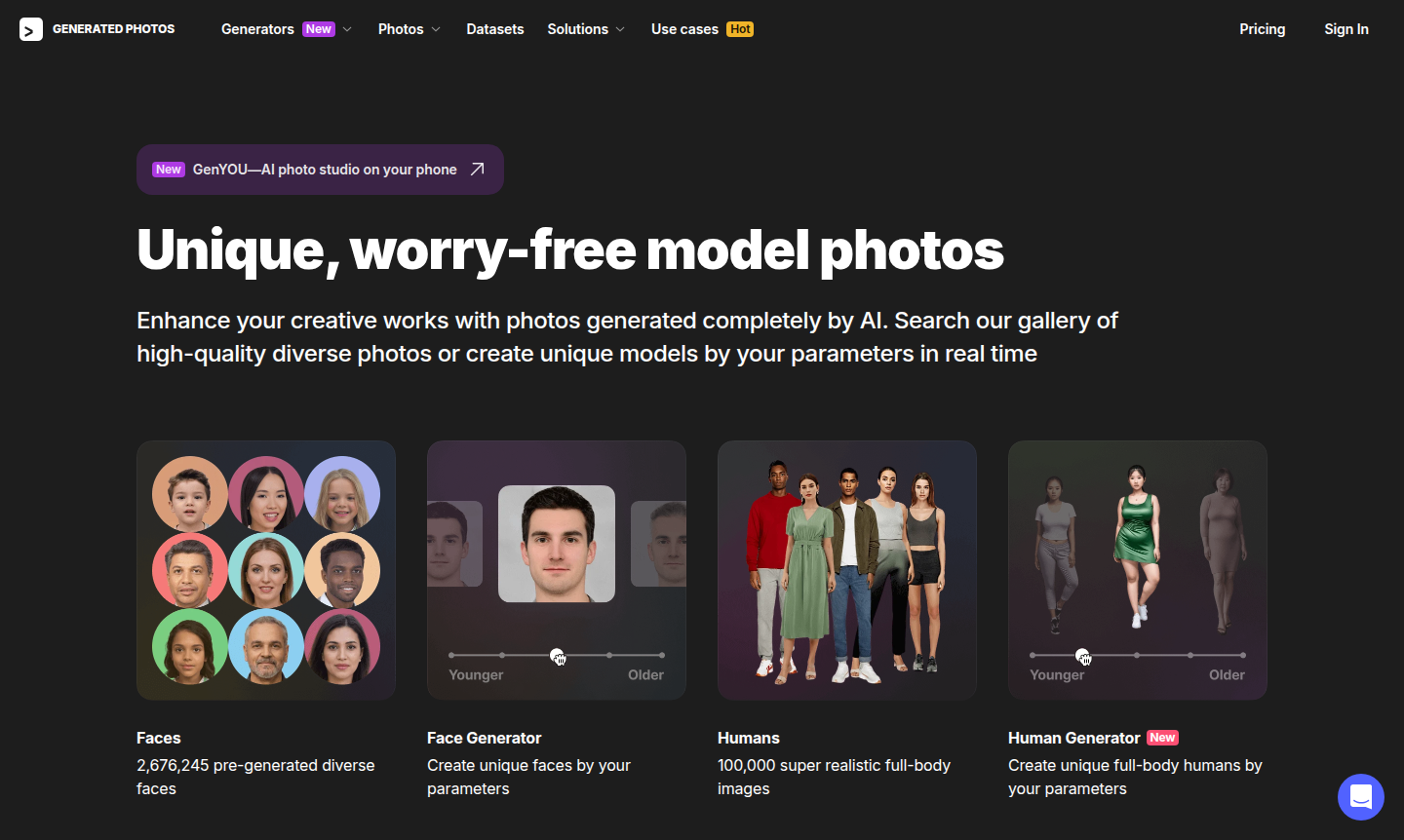Image resolution: width=1404 pixels, height=840 pixels.
Task: Click the Sign In button
Action: pyautogui.click(x=1345, y=29)
